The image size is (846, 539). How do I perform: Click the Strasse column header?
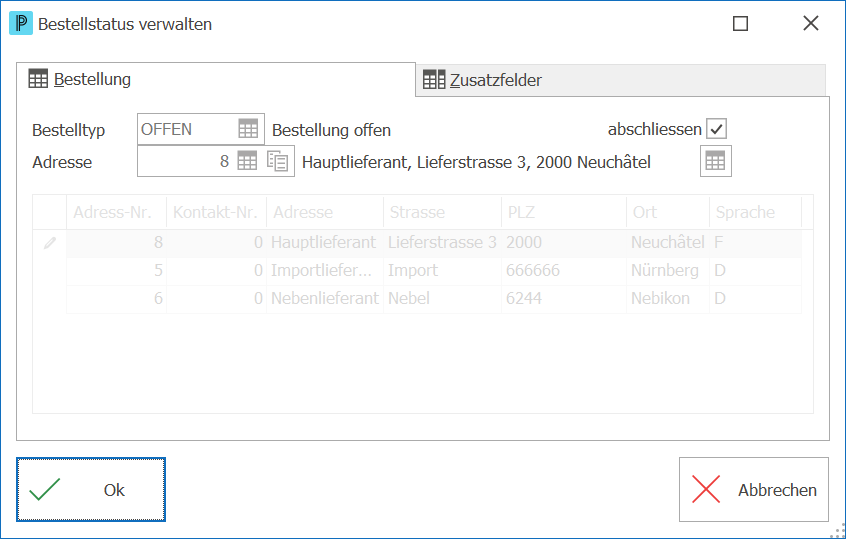pos(442,212)
